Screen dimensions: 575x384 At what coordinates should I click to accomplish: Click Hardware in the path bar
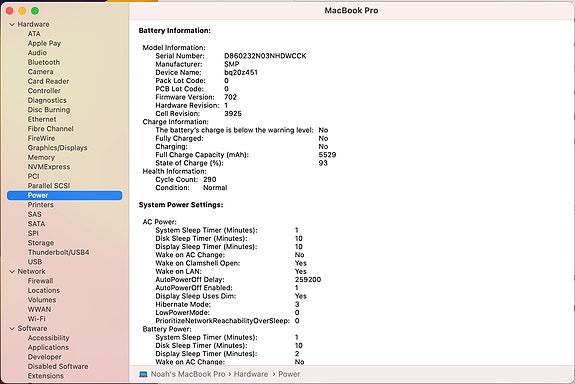point(251,374)
